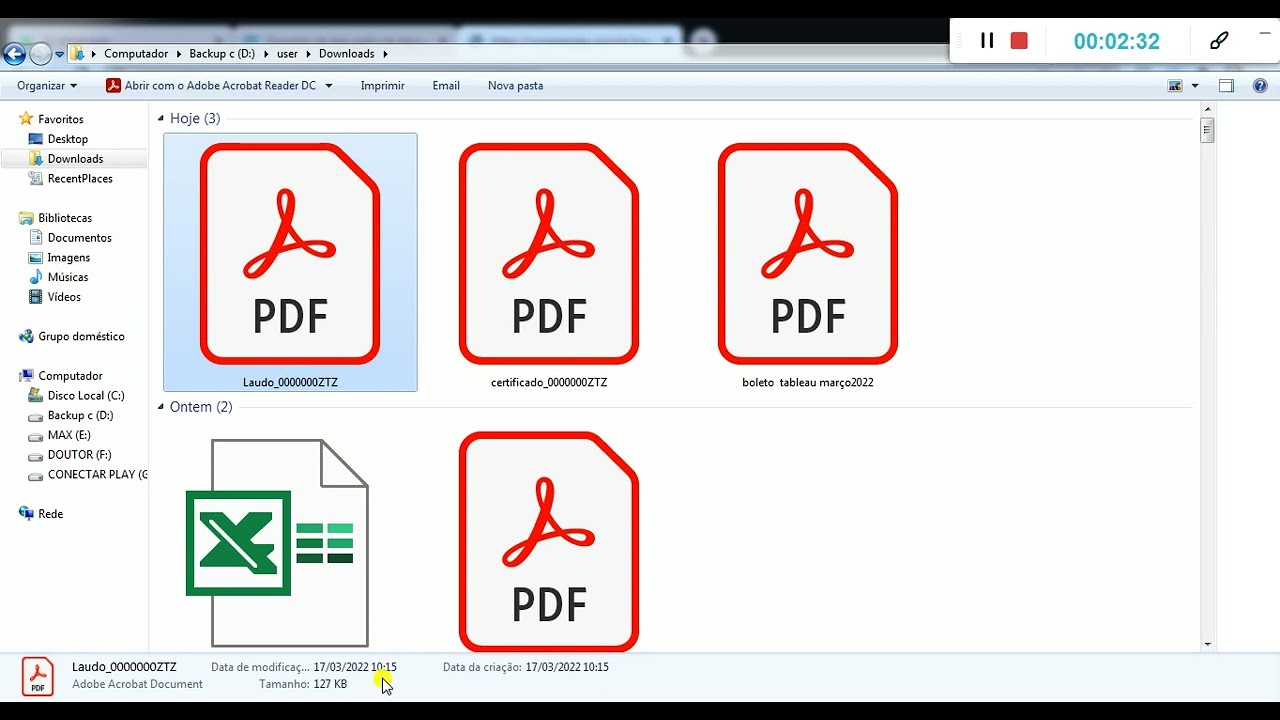Select Desktop under Favoritos
Viewport: 1280px width, 720px height.
68,139
